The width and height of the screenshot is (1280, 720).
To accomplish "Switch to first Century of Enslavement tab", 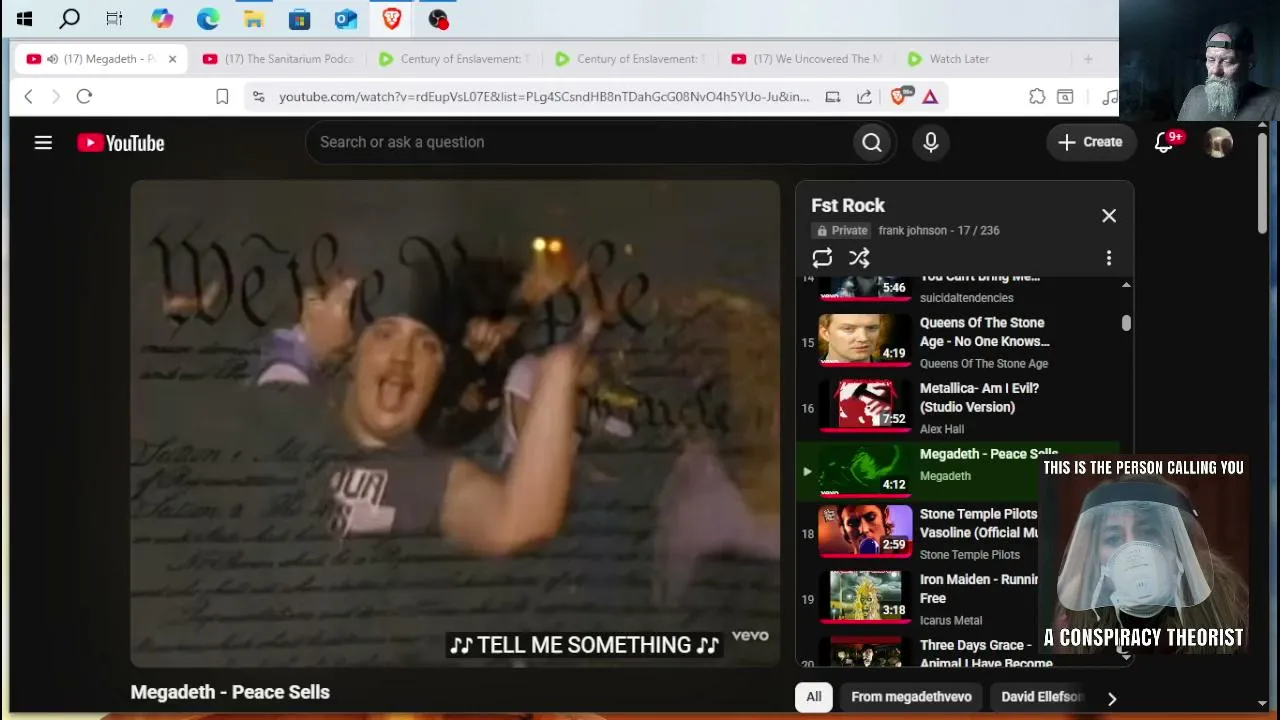I will pyautogui.click(x=454, y=59).
